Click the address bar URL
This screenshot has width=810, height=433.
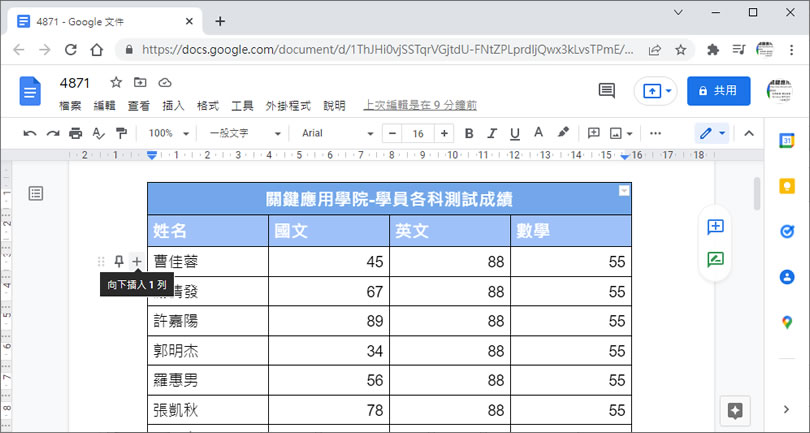[387, 50]
